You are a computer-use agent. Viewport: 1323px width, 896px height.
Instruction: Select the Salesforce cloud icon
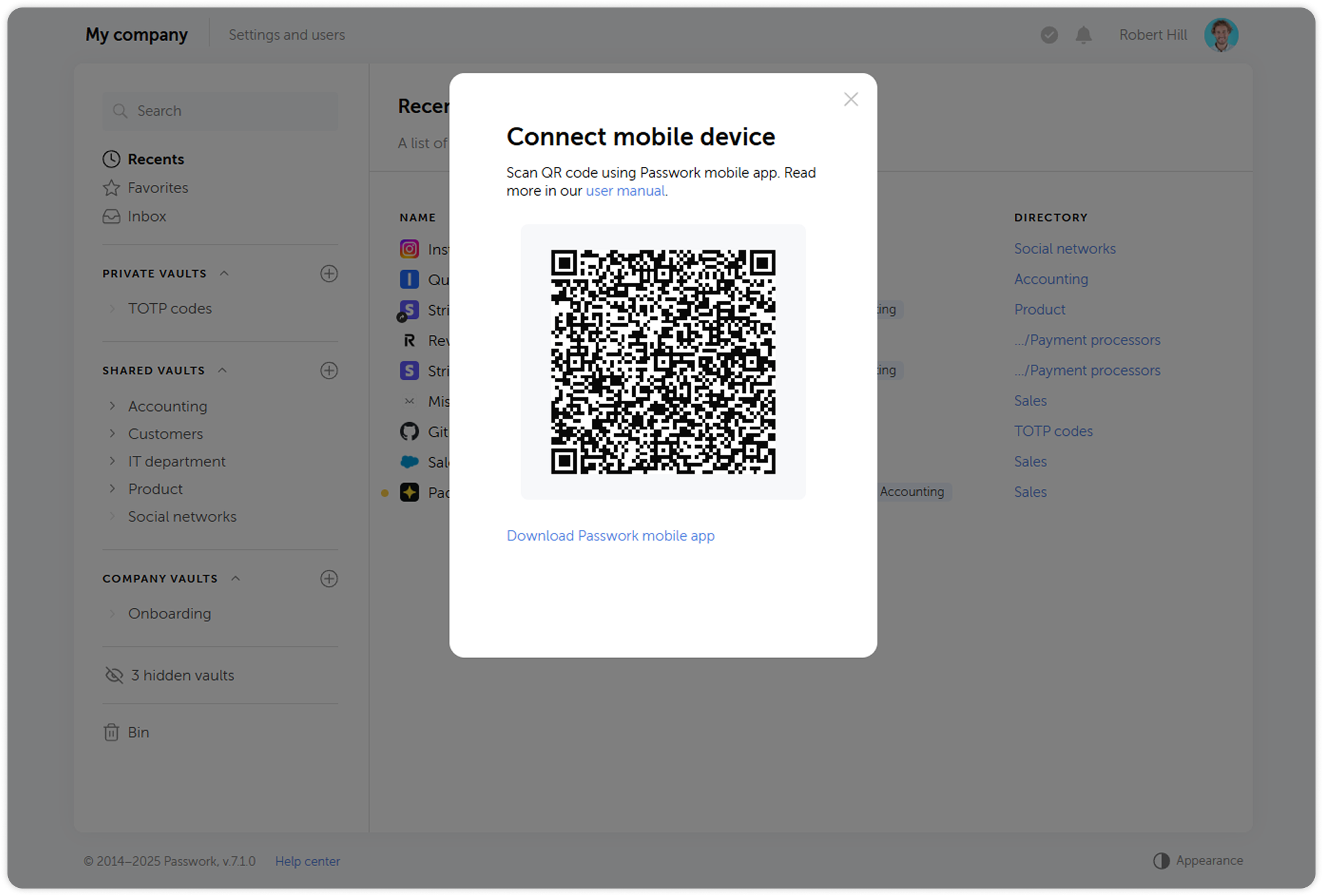(409, 461)
